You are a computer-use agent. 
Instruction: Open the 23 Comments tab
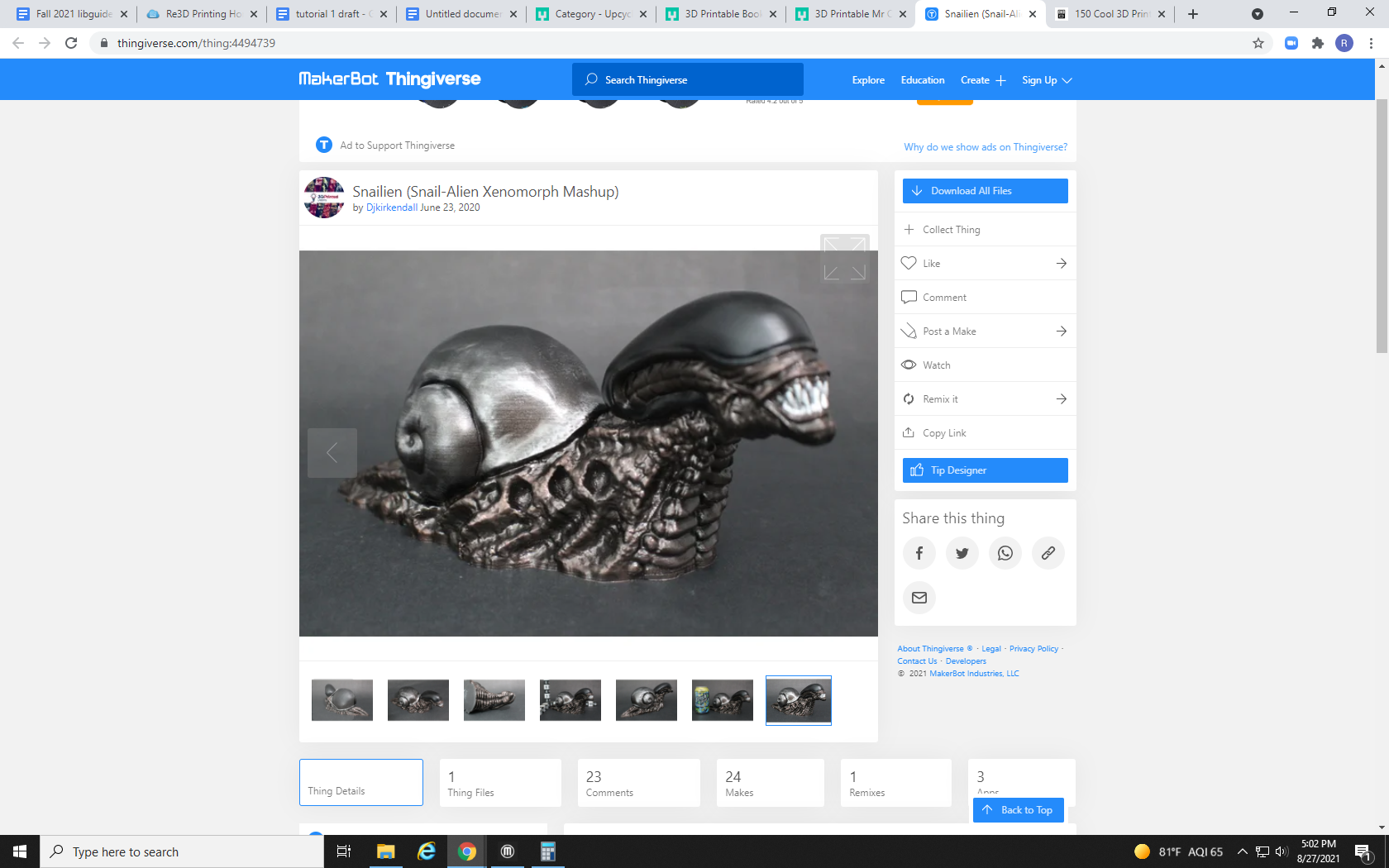click(638, 782)
